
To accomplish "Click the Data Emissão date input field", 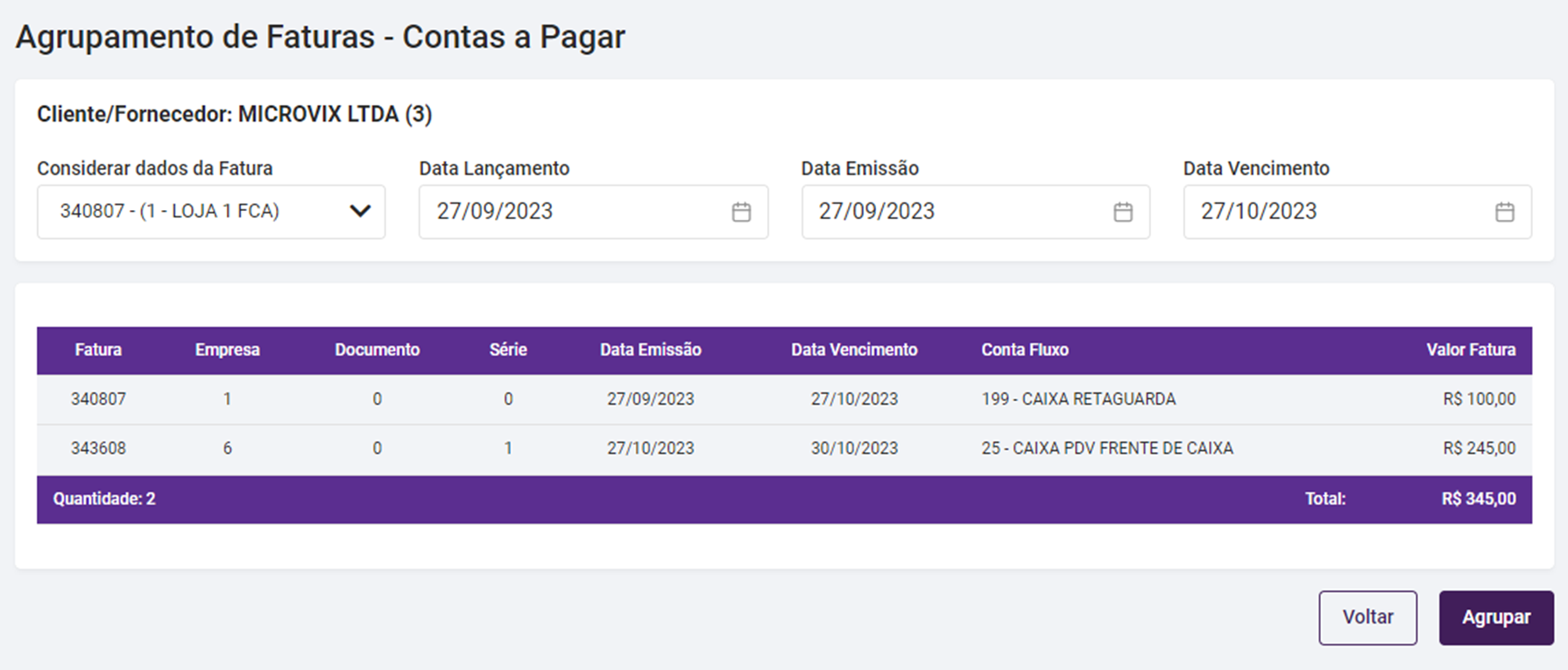I will coord(955,212).
